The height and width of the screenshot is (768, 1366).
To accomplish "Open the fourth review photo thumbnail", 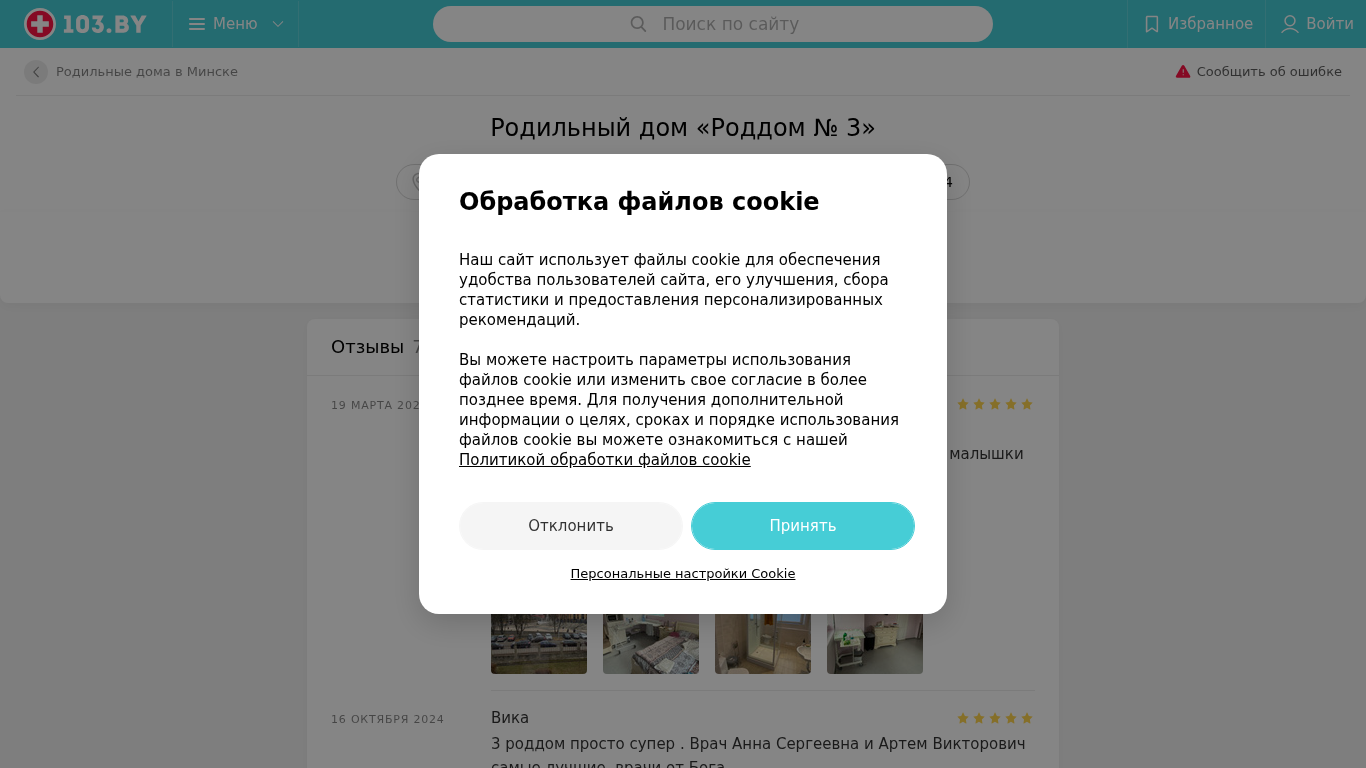I will coord(875,644).
